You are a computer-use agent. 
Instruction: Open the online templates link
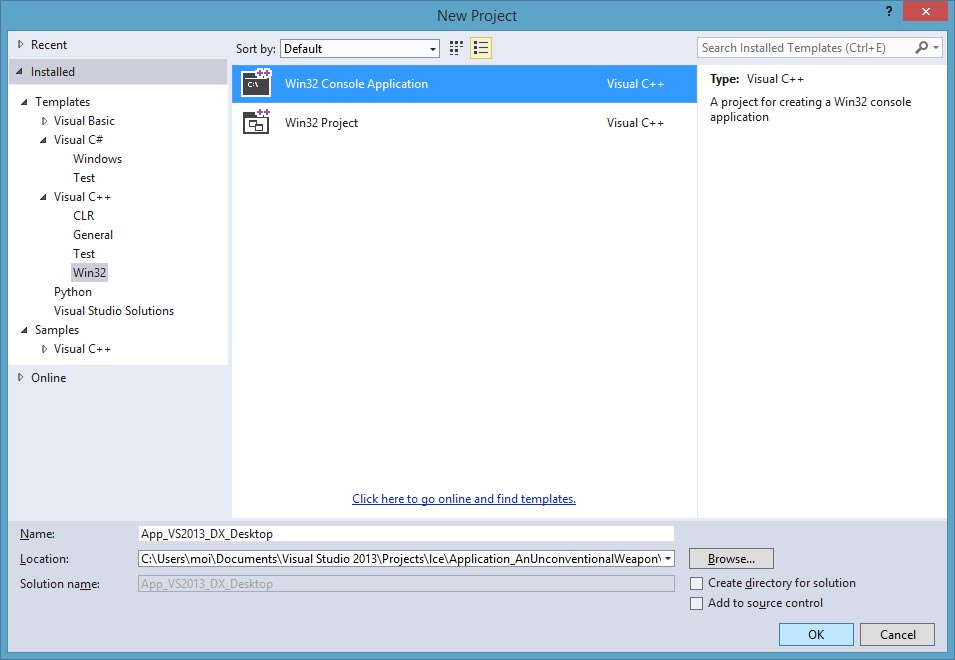pos(464,499)
